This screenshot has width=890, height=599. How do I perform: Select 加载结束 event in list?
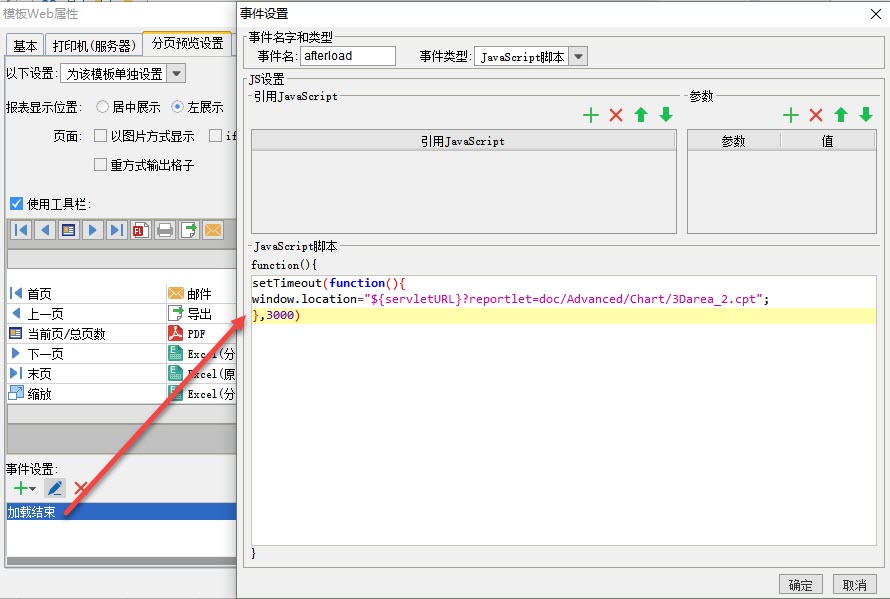click(121, 512)
